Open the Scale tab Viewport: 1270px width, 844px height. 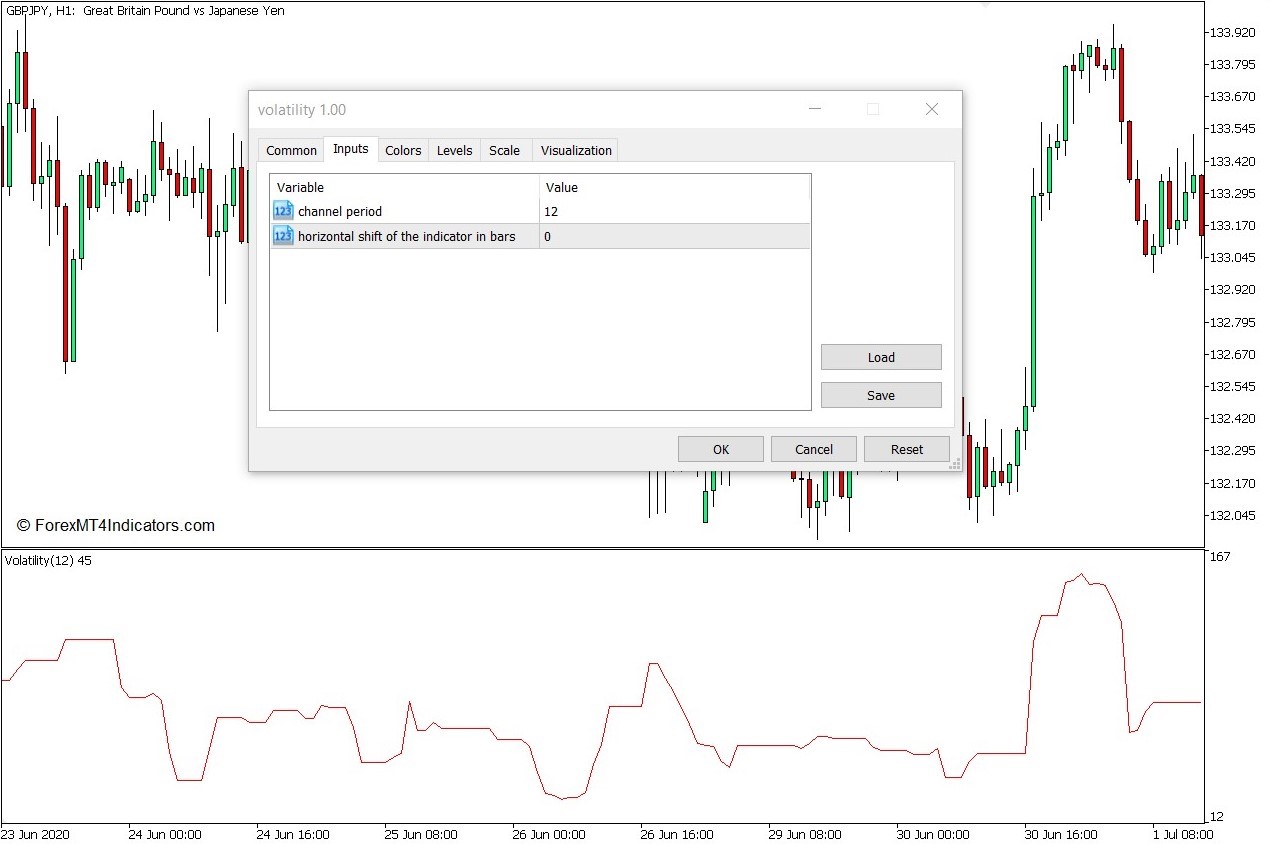[505, 150]
